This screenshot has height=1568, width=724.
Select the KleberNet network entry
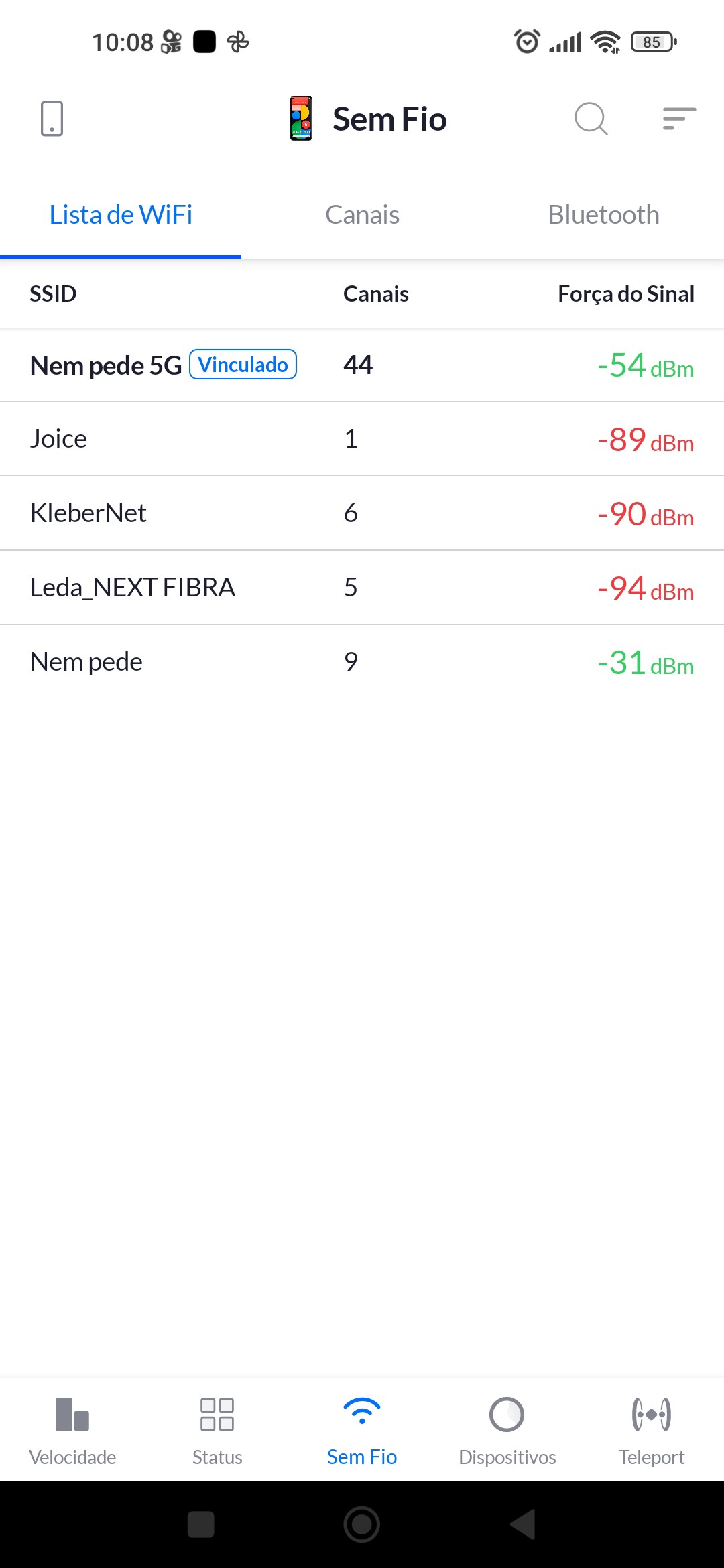(362, 513)
